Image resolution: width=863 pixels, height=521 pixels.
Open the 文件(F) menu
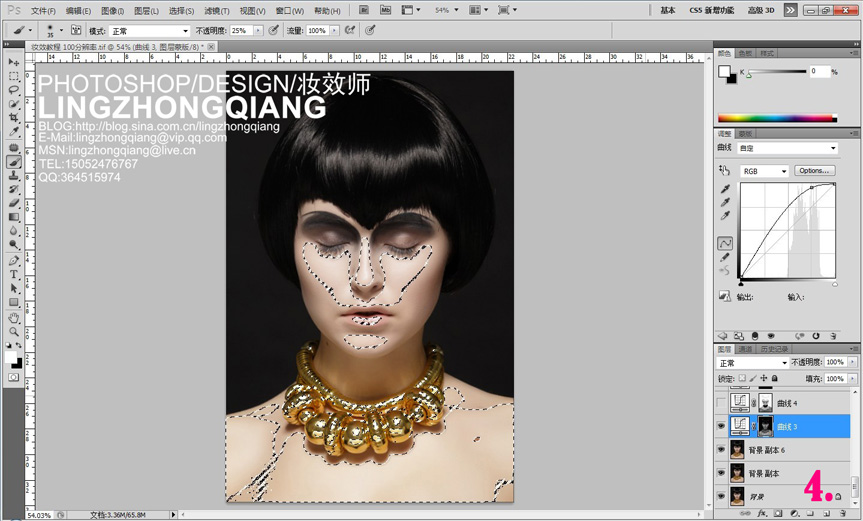click(43, 10)
